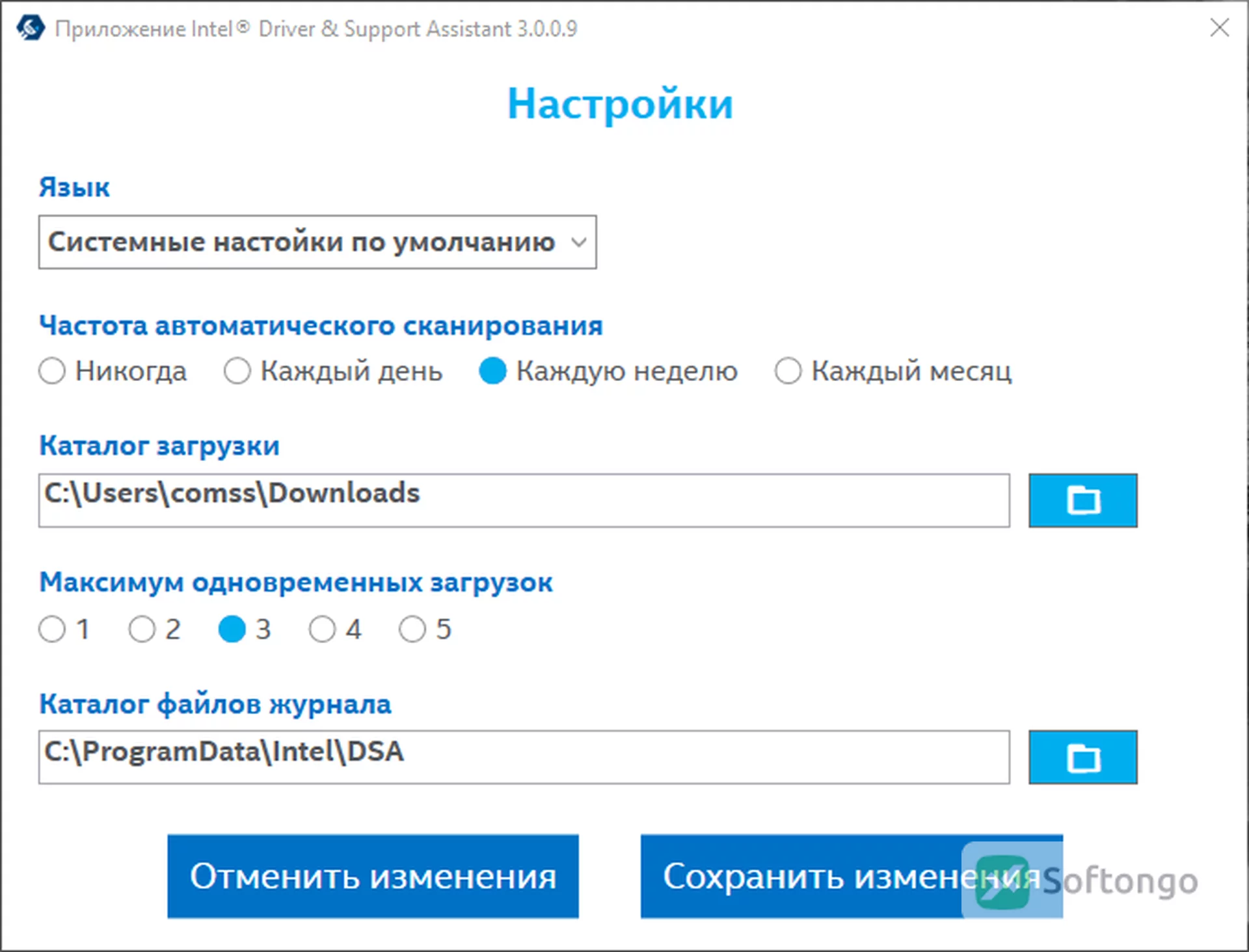This screenshot has width=1249, height=952.
Task: Click the Язык section label
Action: [x=74, y=187]
